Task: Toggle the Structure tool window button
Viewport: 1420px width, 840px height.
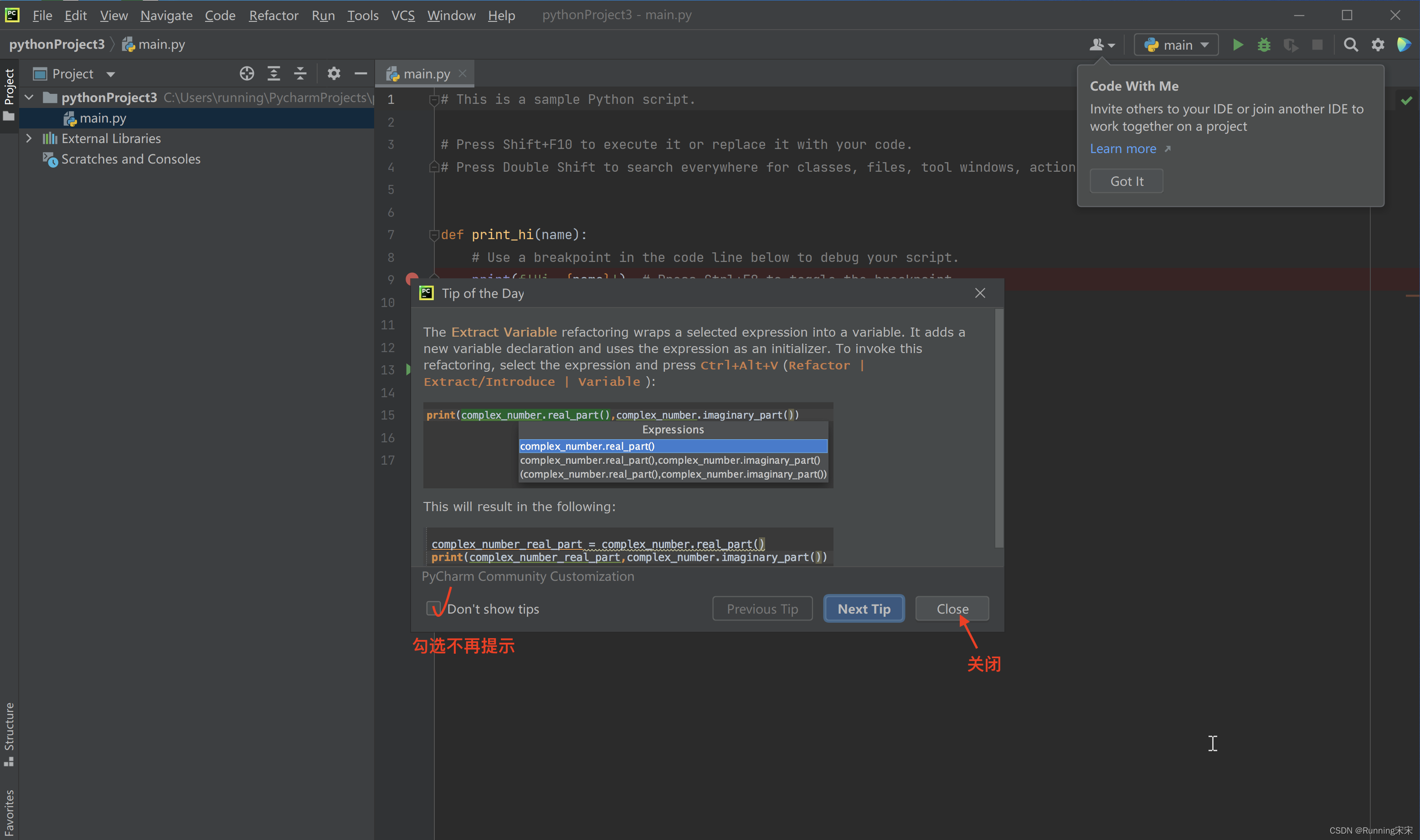Action: tap(9, 733)
